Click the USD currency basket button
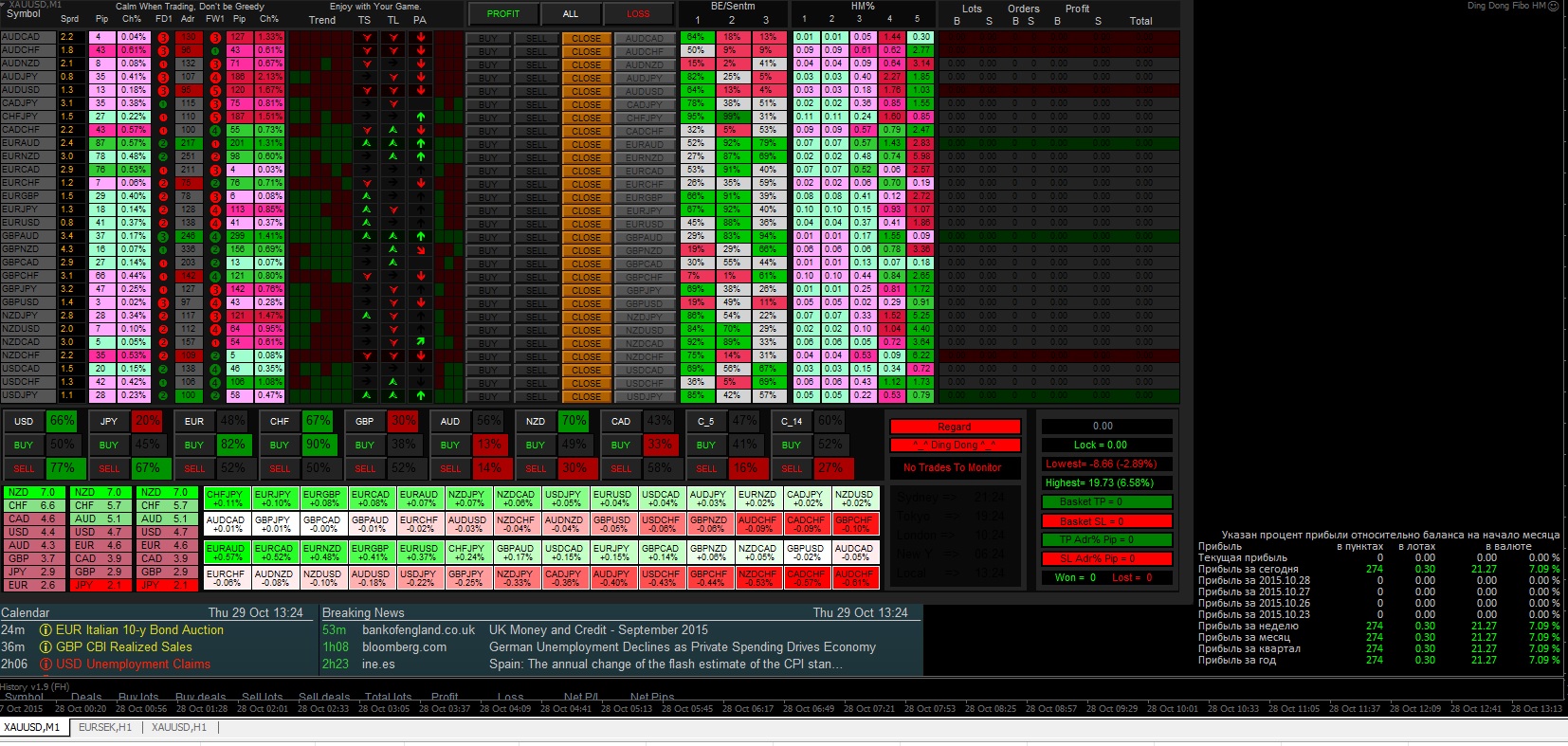Screen dimensions: 1568x746 pos(24,422)
